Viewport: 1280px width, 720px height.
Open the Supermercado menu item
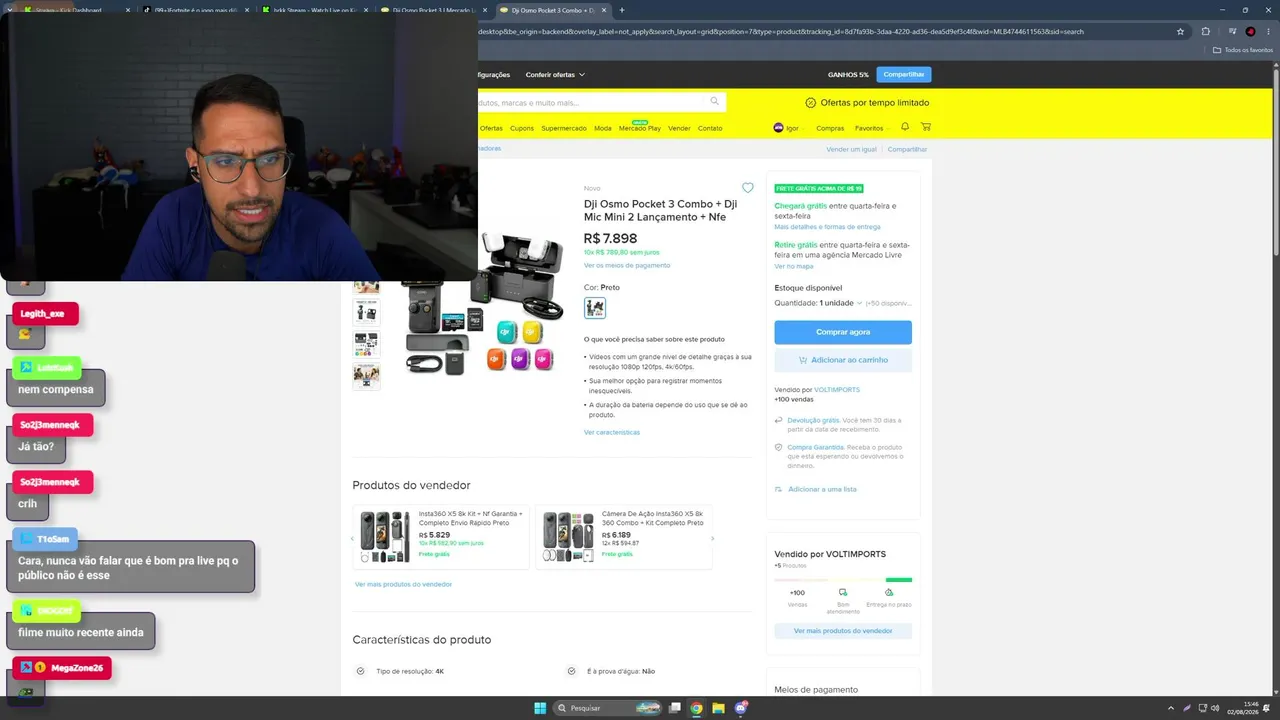[x=564, y=128]
